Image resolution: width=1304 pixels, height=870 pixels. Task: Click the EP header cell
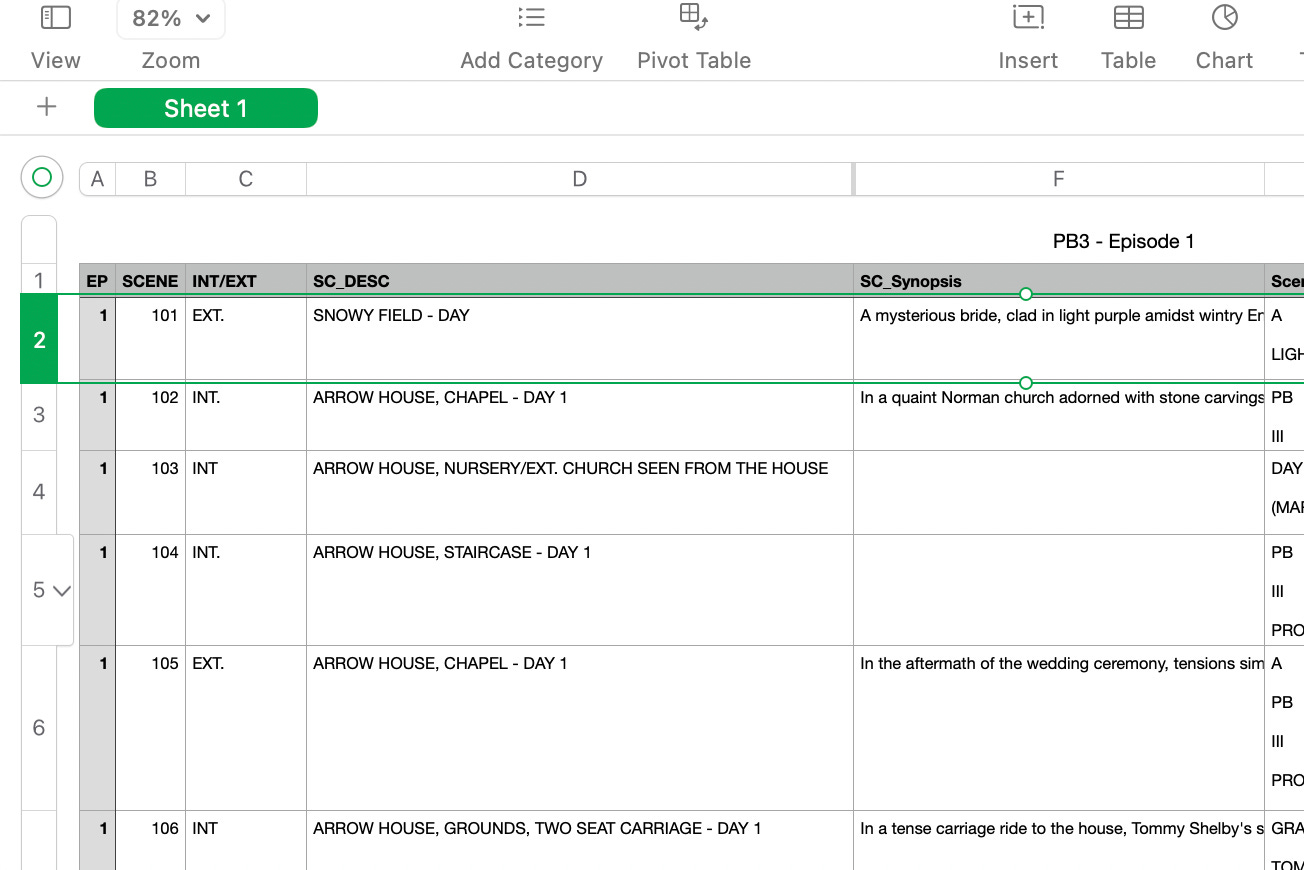click(x=97, y=281)
